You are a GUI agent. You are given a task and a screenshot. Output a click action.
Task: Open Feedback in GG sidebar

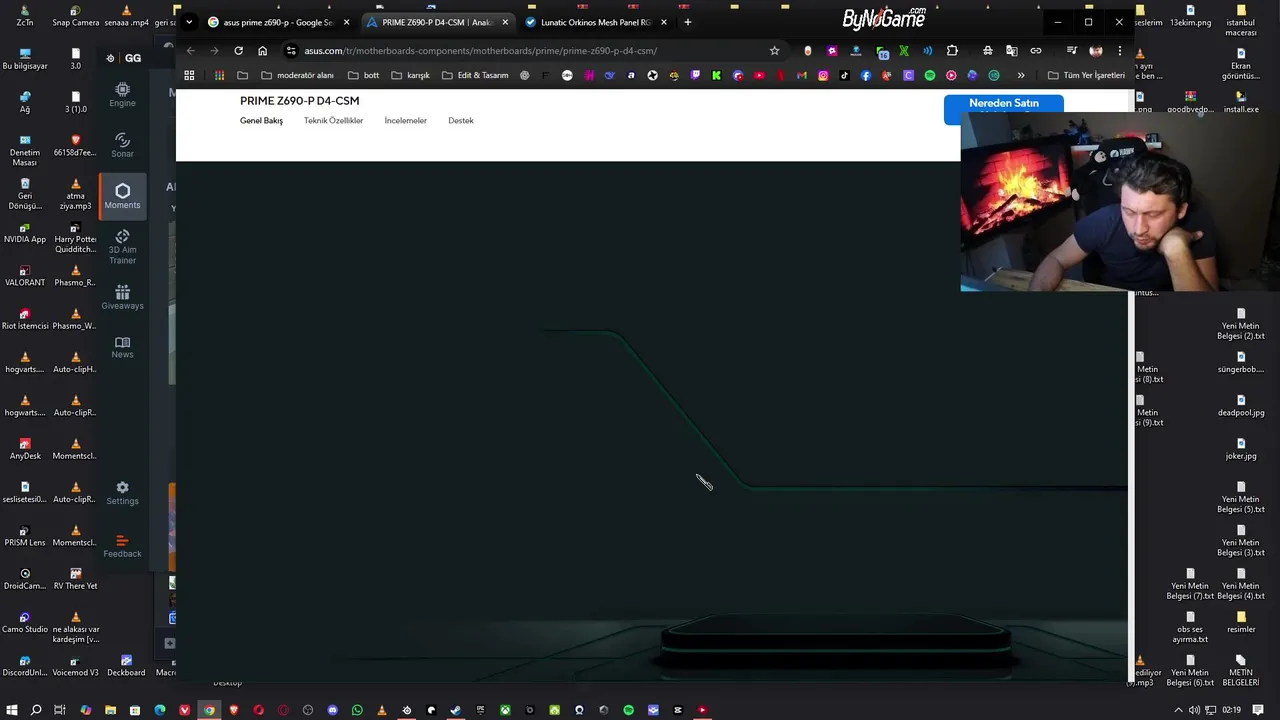(122, 546)
